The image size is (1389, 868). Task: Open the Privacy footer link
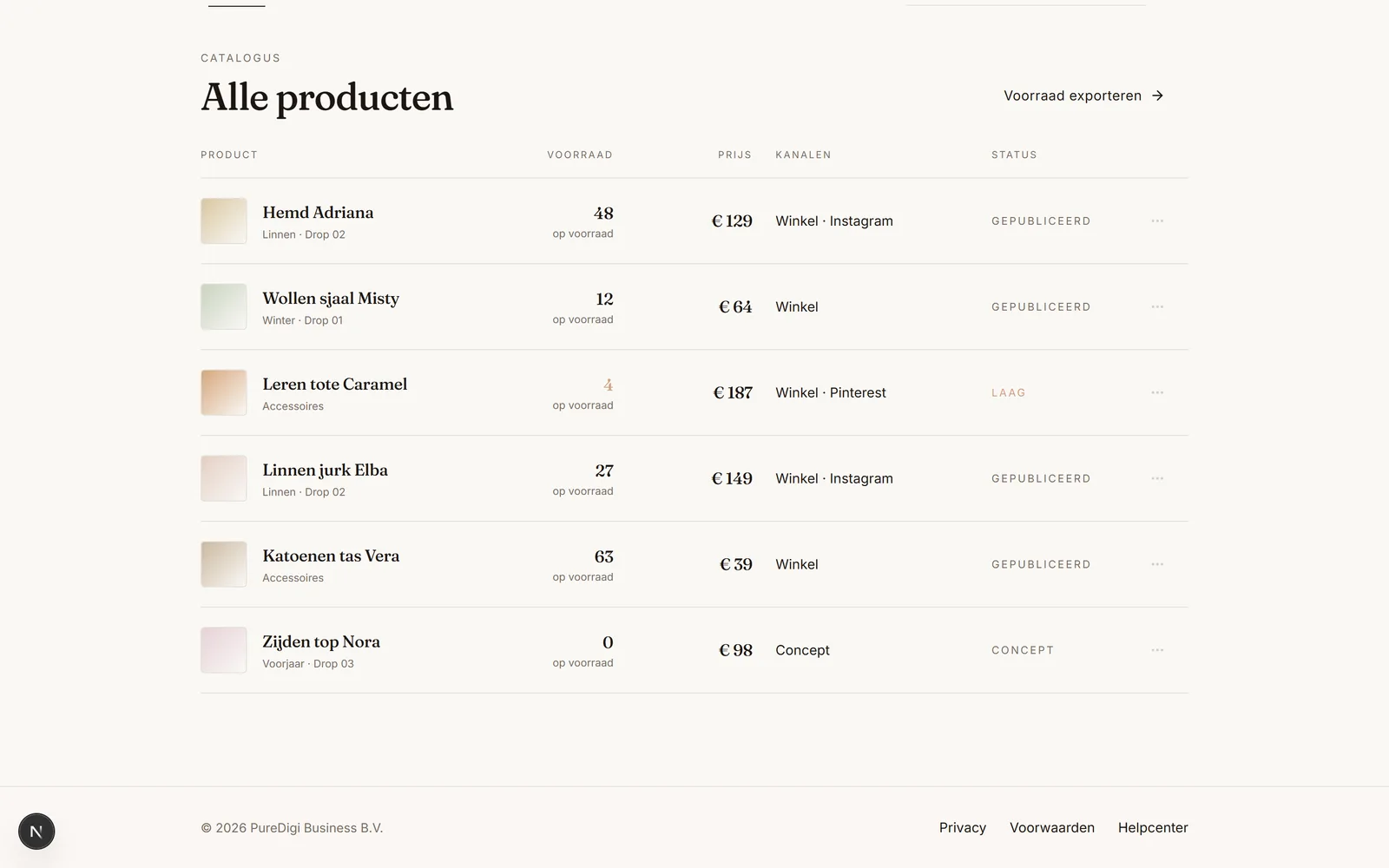coord(962,827)
